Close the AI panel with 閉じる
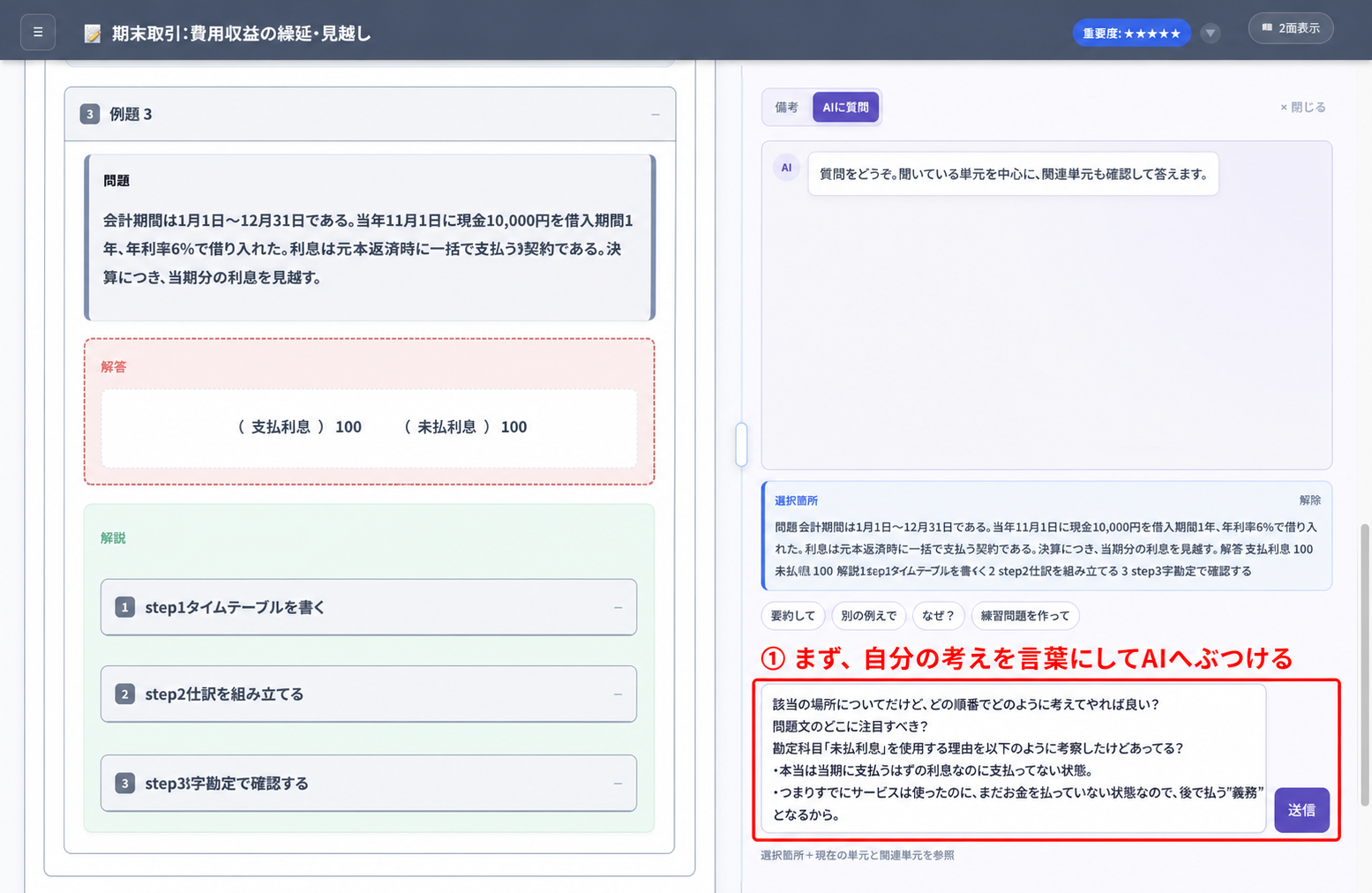The width and height of the screenshot is (1372, 893). (1302, 108)
